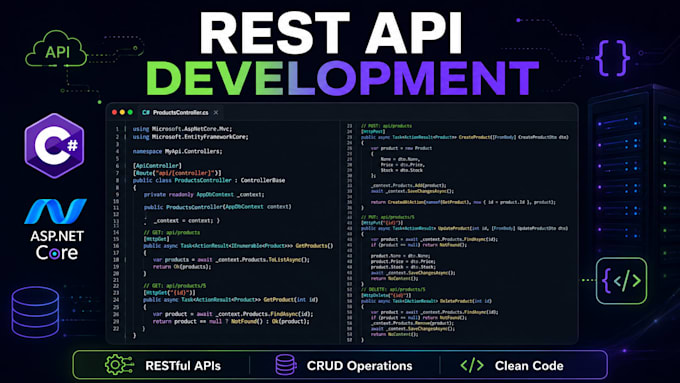Click the Clean Code label

point(529,366)
